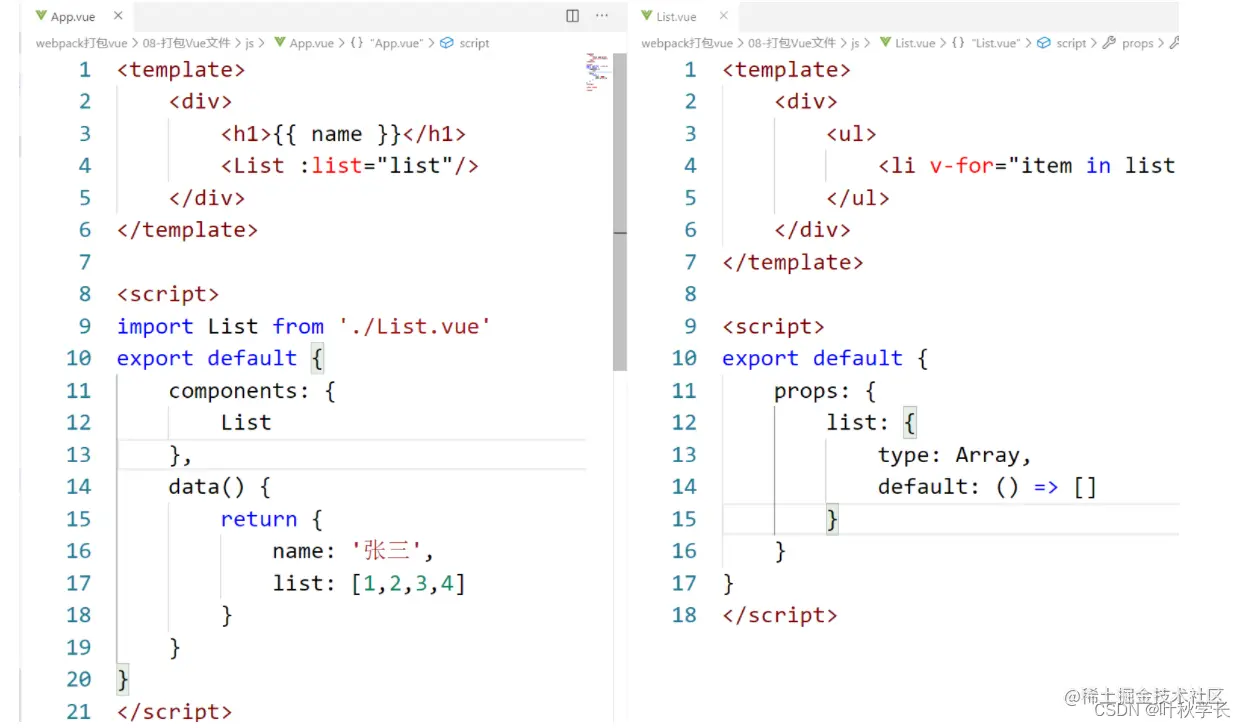Image resolution: width=1246 pixels, height=728 pixels.
Task: Open webpack打包vue breadcrumb in List.vue pane
Action: [687, 43]
